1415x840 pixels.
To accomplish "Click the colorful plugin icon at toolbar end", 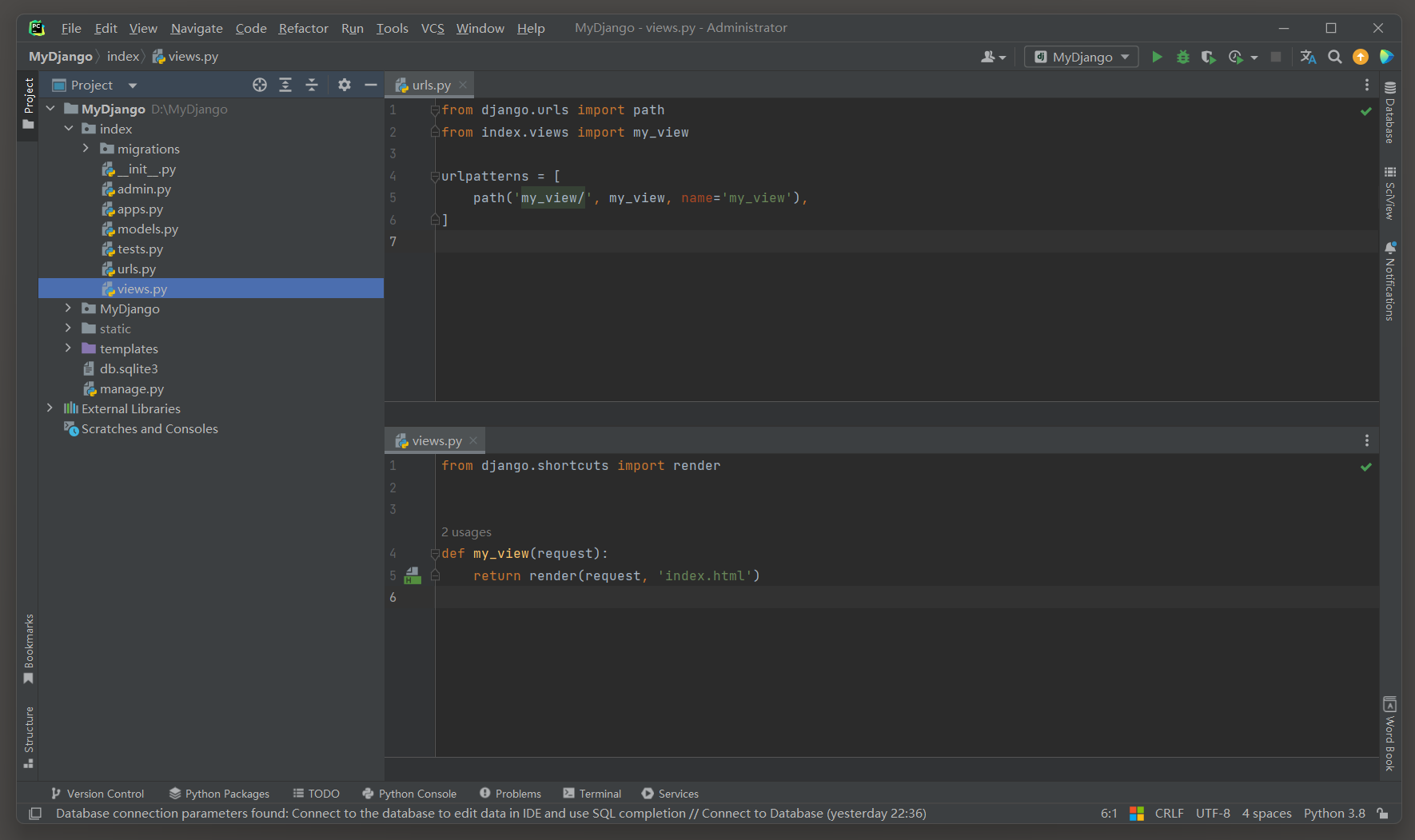I will tap(1387, 57).
